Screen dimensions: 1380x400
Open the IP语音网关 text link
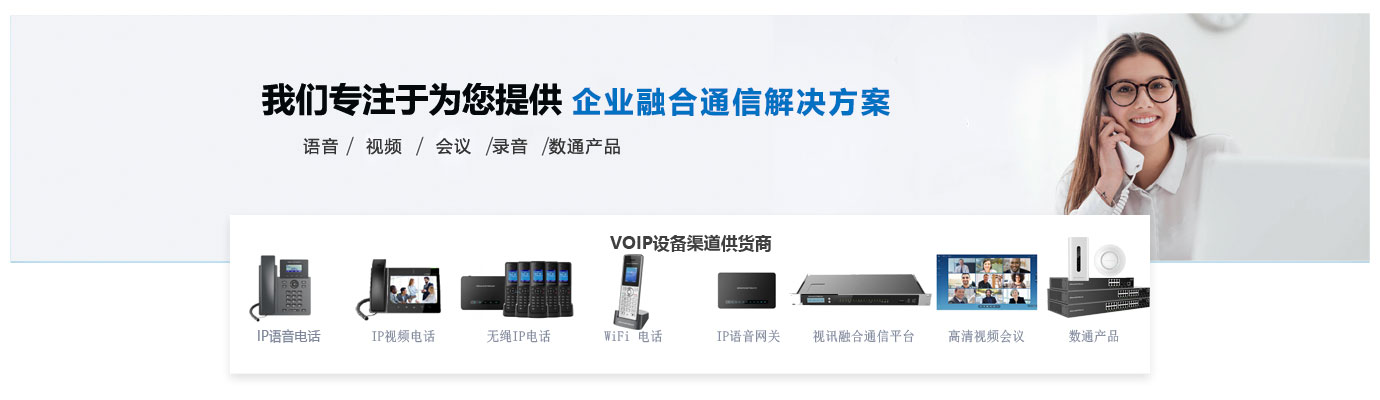pos(748,337)
